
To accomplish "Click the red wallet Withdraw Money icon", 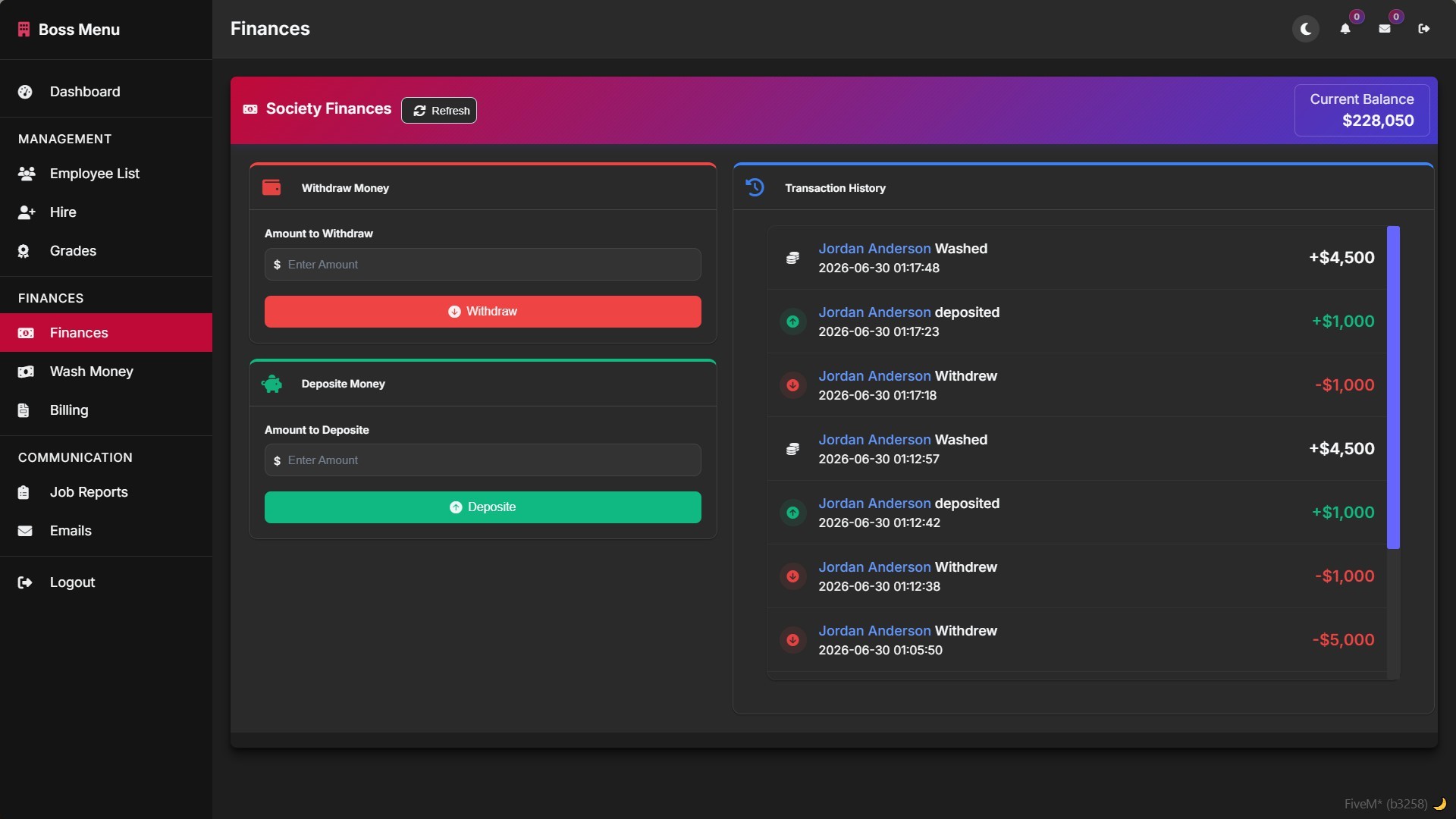I will (271, 187).
